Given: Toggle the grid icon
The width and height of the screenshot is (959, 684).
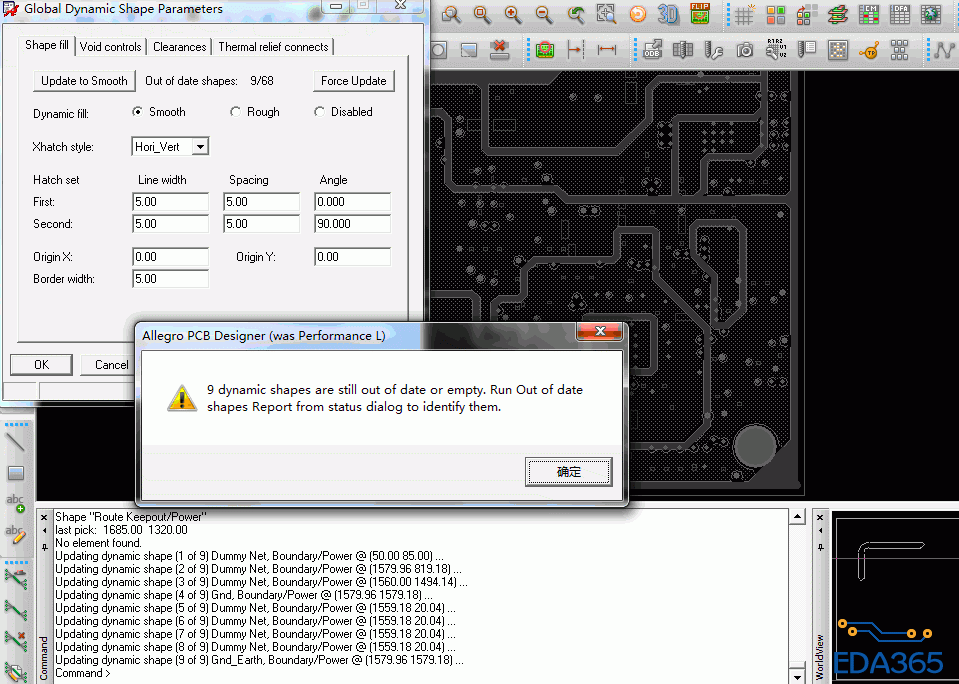Looking at the screenshot, I should point(745,15).
